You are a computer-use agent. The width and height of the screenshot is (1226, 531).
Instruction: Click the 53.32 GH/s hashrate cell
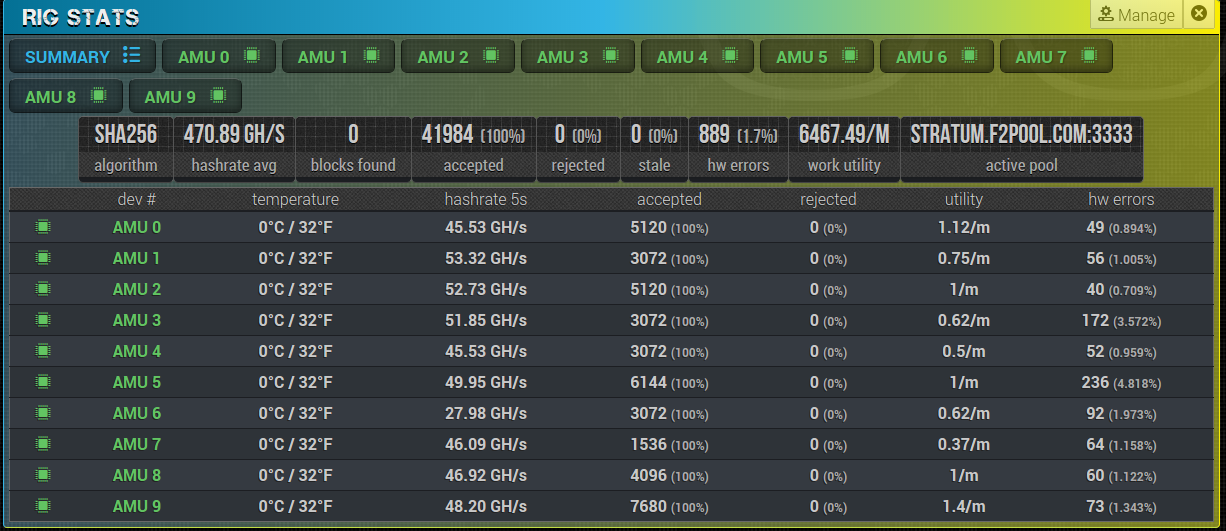[x=486, y=258]
